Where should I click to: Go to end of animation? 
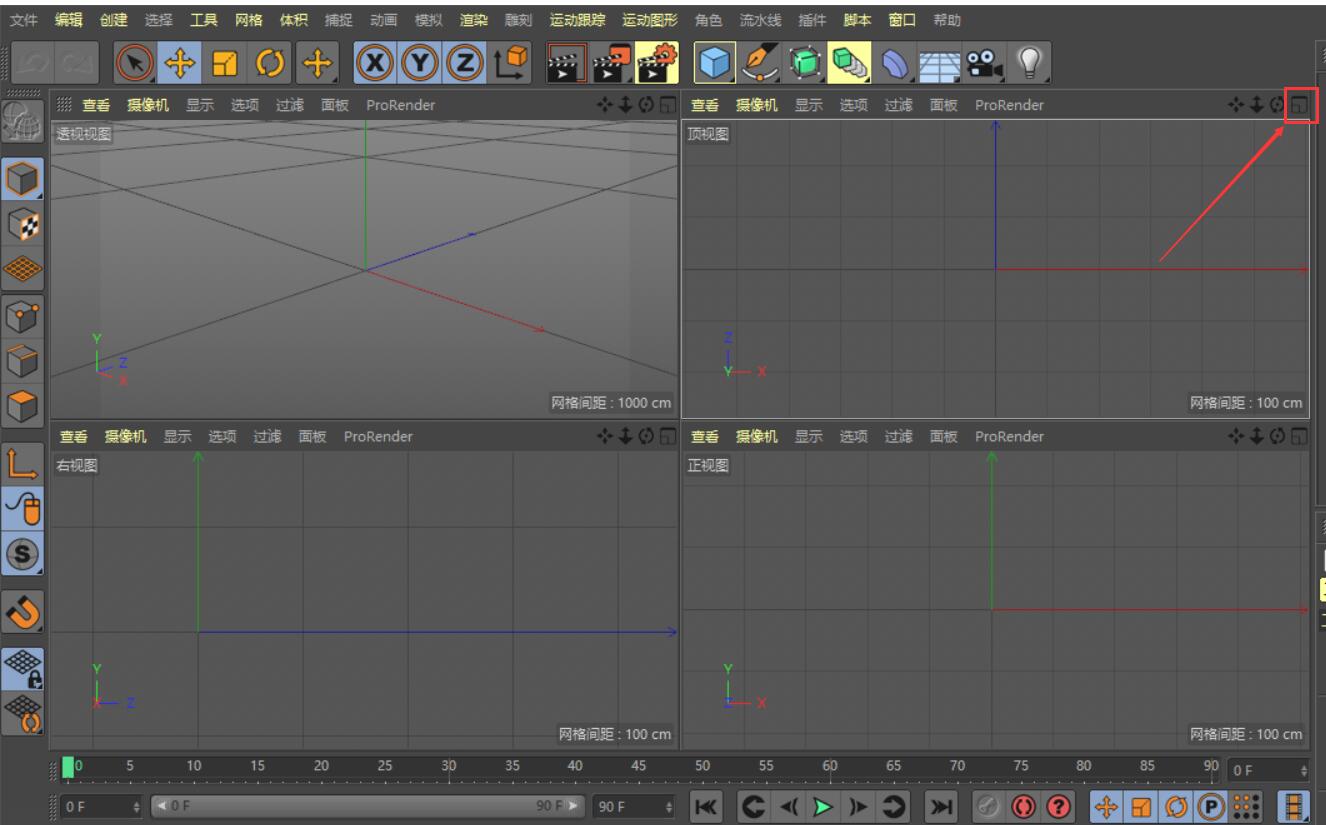click(x=941, y=805)
